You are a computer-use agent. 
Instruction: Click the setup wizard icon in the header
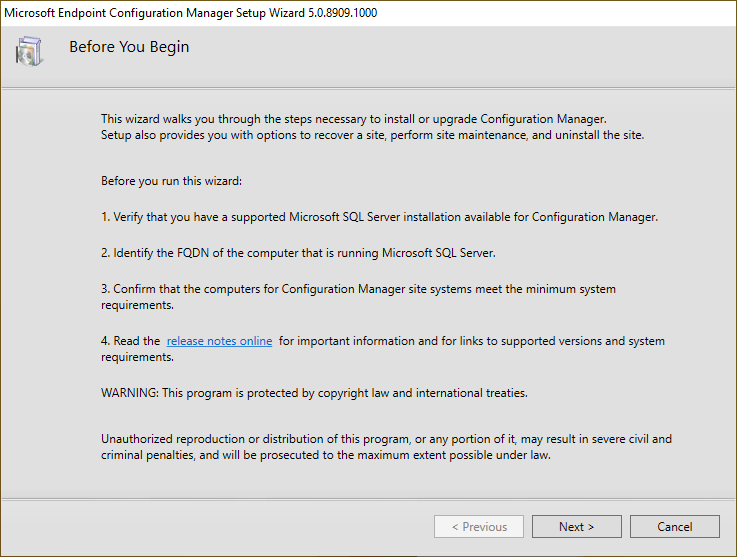tap(30, 52)
